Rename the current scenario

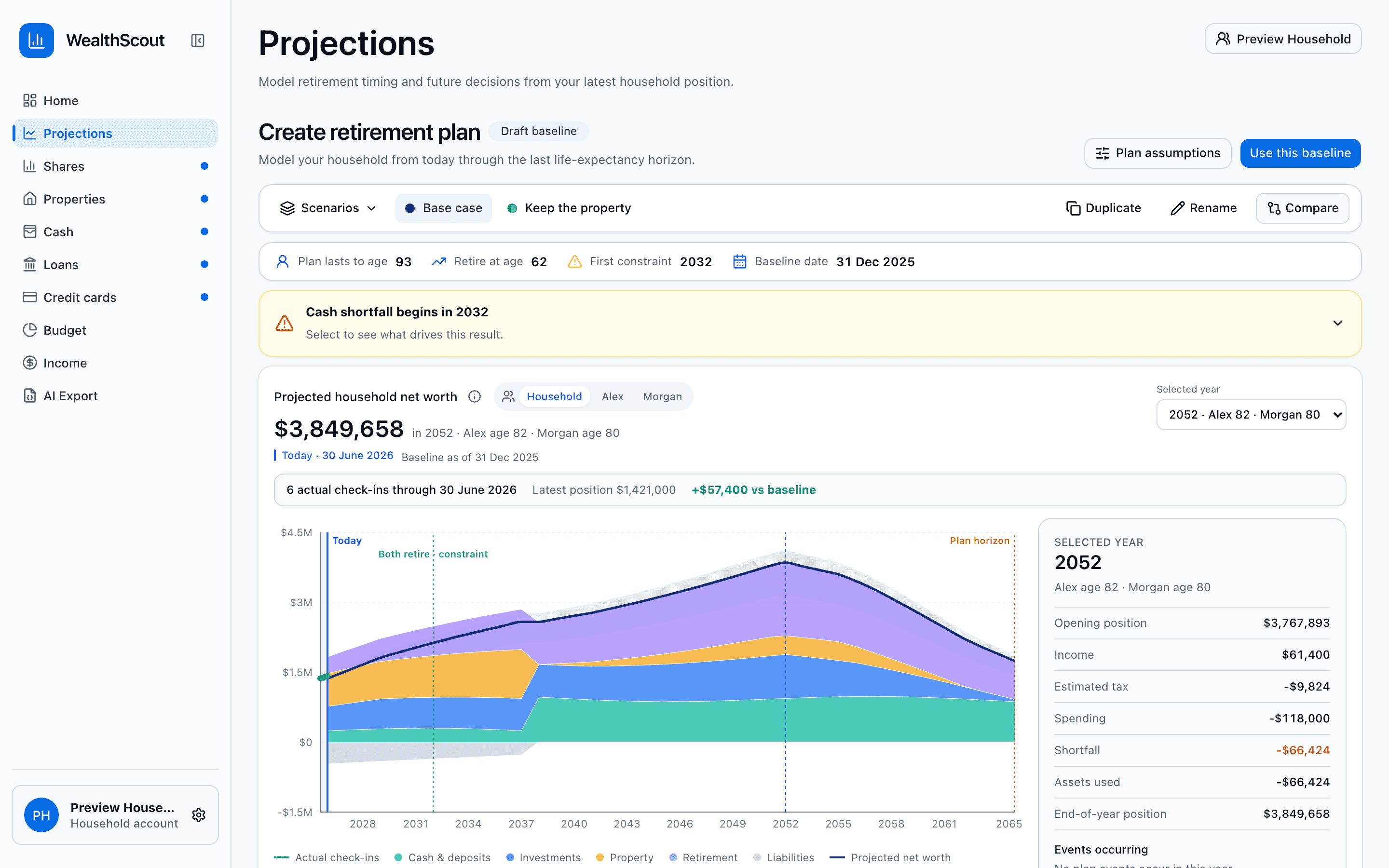[1203, 208]
